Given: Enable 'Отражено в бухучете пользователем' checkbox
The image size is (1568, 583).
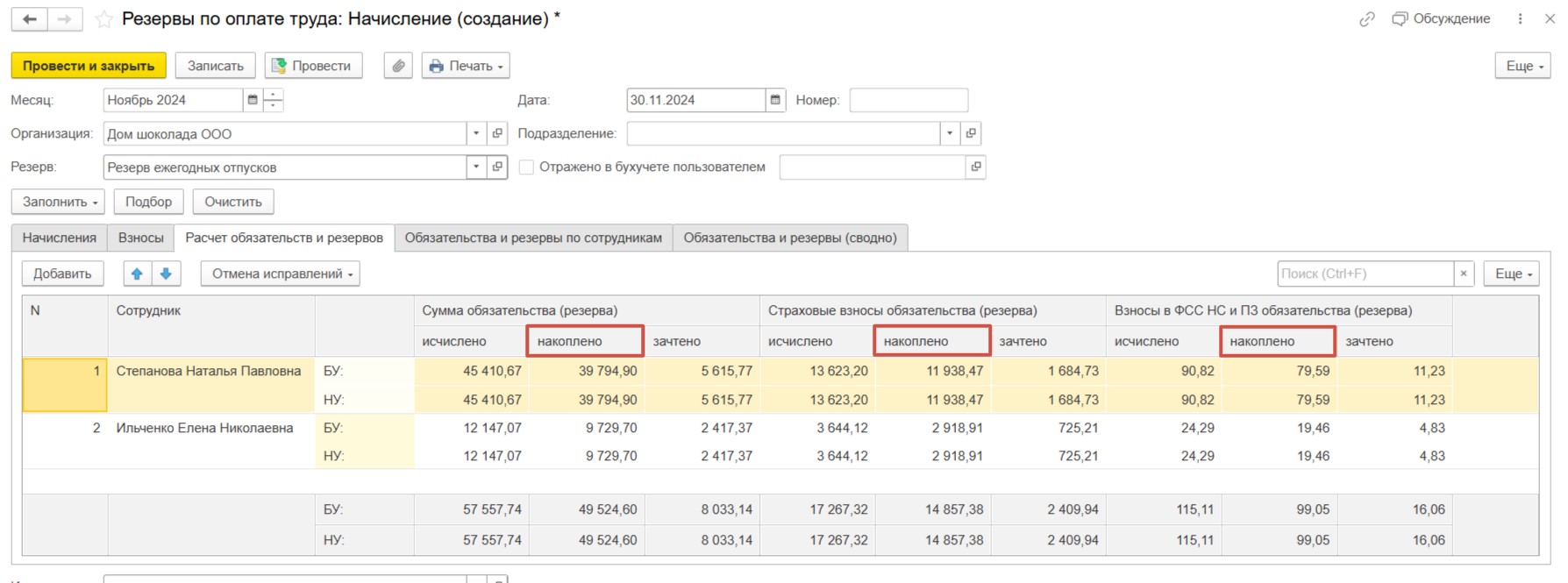Looking at the screenshot, I should pos(526,167).
